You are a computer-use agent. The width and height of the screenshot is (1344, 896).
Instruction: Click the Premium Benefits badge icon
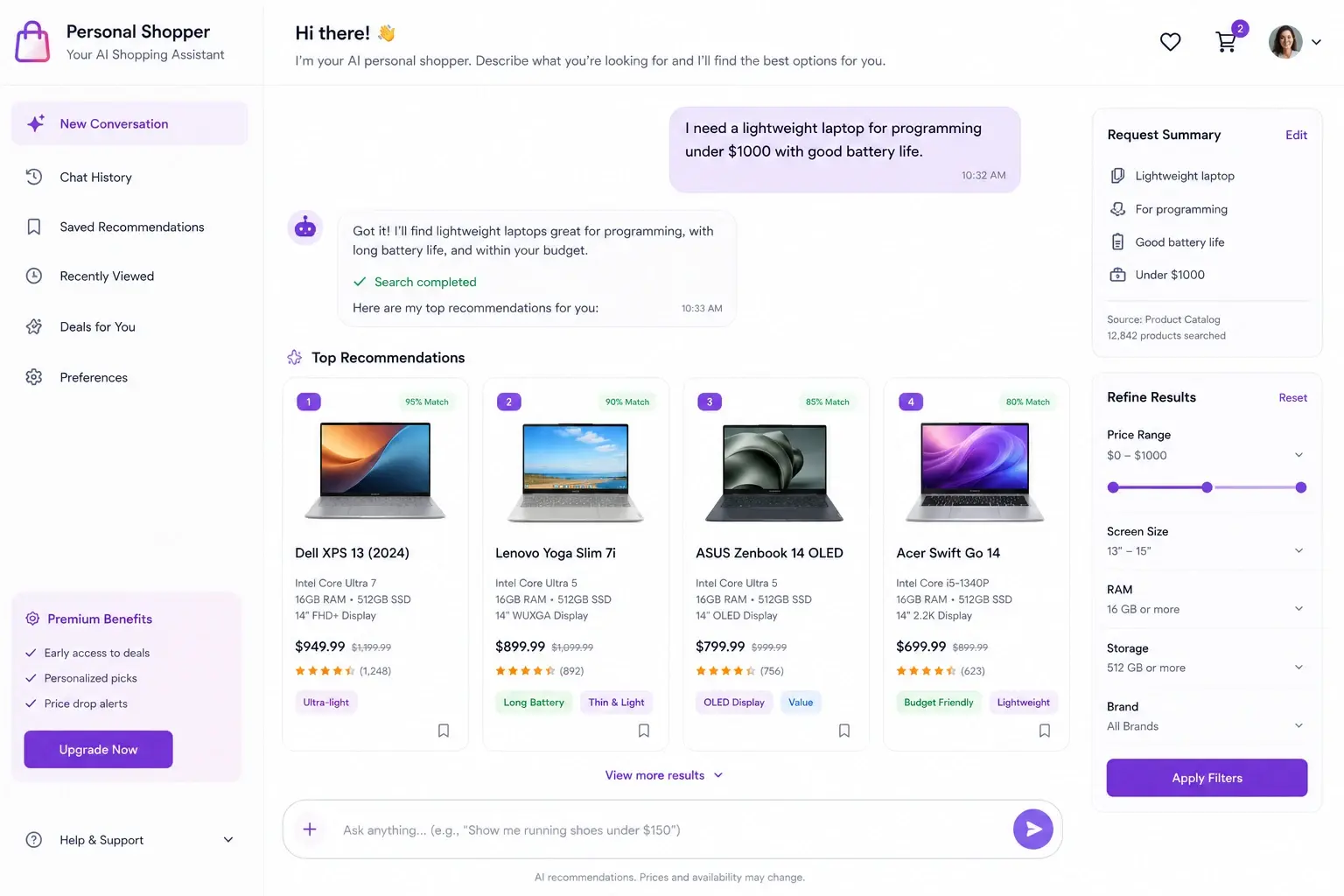[x=32, y=619]
